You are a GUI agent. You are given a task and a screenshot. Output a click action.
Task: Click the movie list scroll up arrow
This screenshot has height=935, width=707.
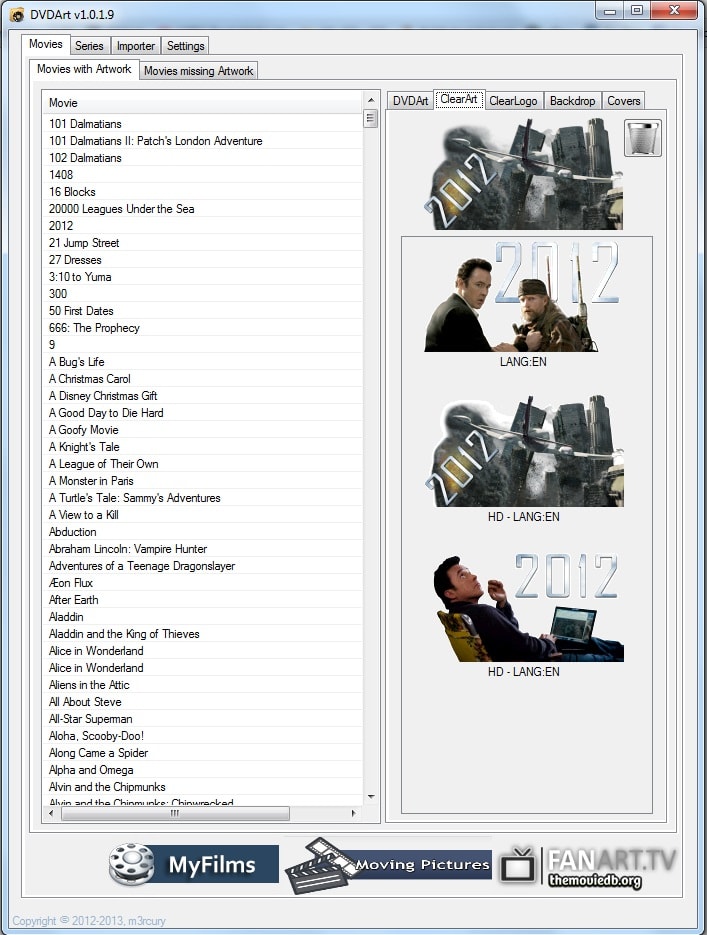click(371, 100)
